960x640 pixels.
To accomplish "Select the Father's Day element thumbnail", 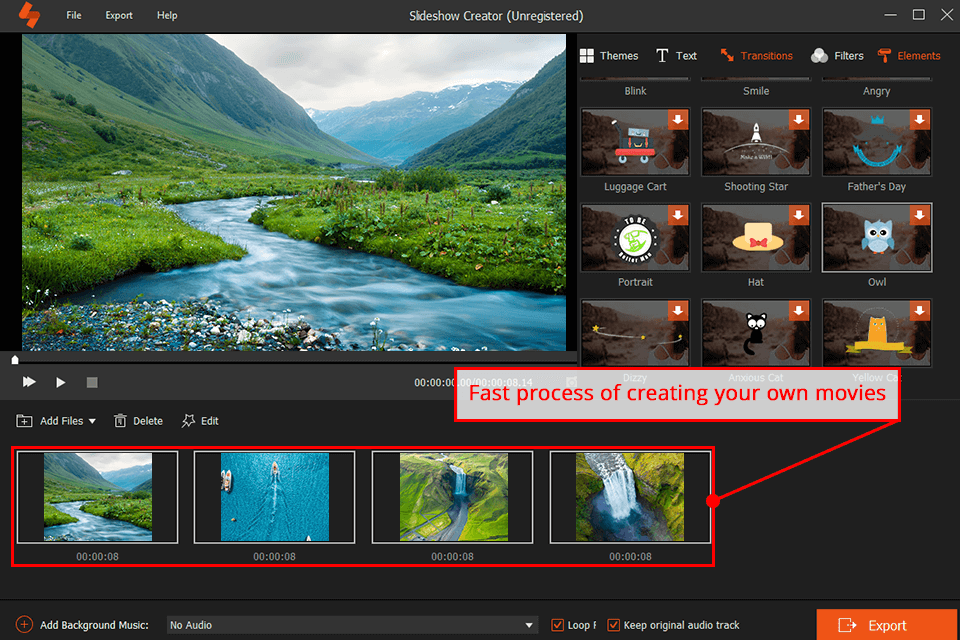I will 877,142.
